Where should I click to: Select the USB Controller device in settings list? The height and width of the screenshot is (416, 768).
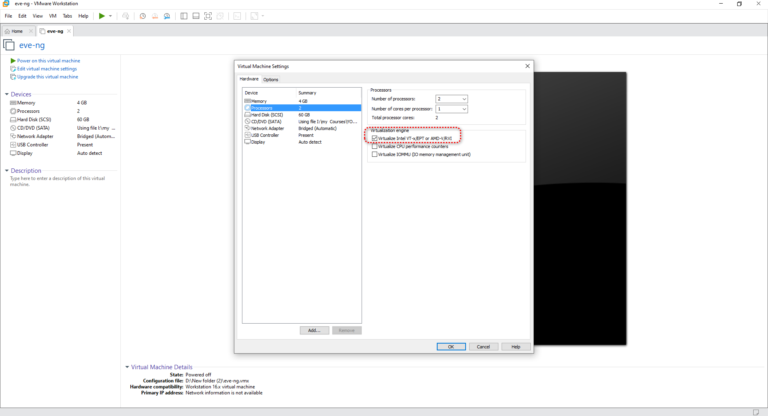(265, 135)
